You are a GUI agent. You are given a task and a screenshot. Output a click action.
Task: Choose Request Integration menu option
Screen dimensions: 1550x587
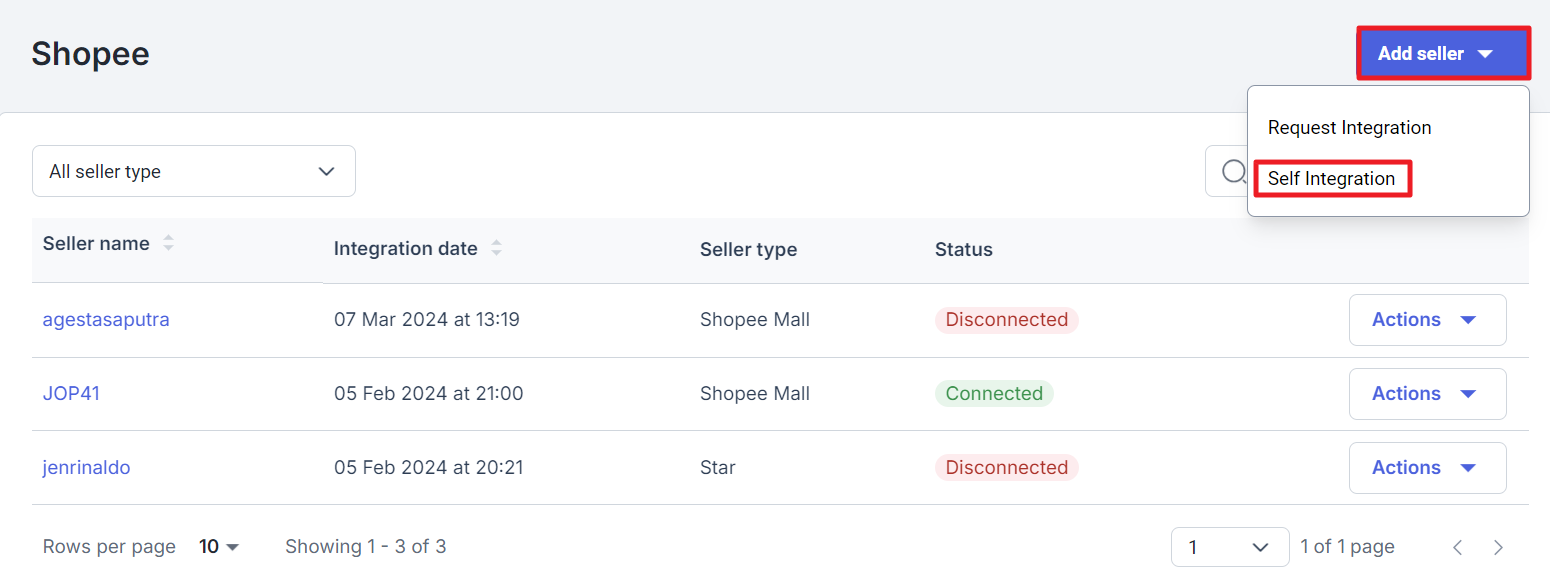[x=1349, y=128]
